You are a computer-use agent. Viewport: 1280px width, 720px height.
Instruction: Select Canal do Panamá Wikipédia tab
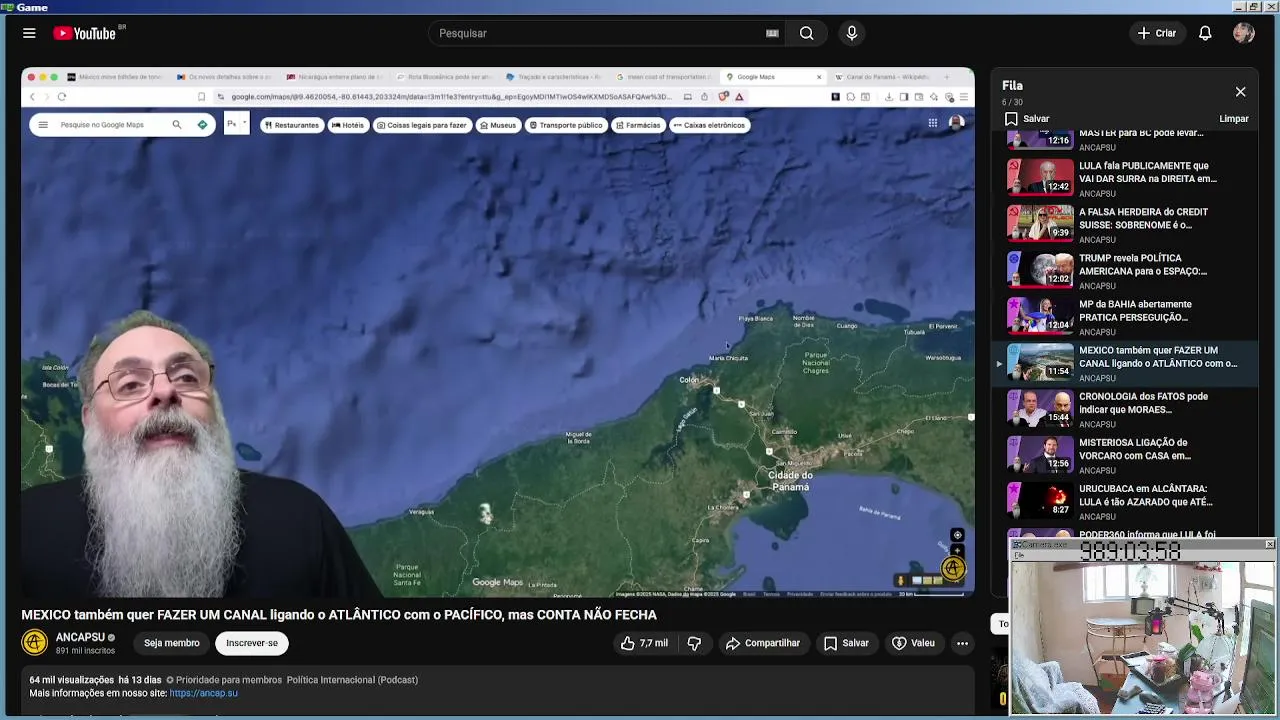pyautogui.click(x=887, y=77)
